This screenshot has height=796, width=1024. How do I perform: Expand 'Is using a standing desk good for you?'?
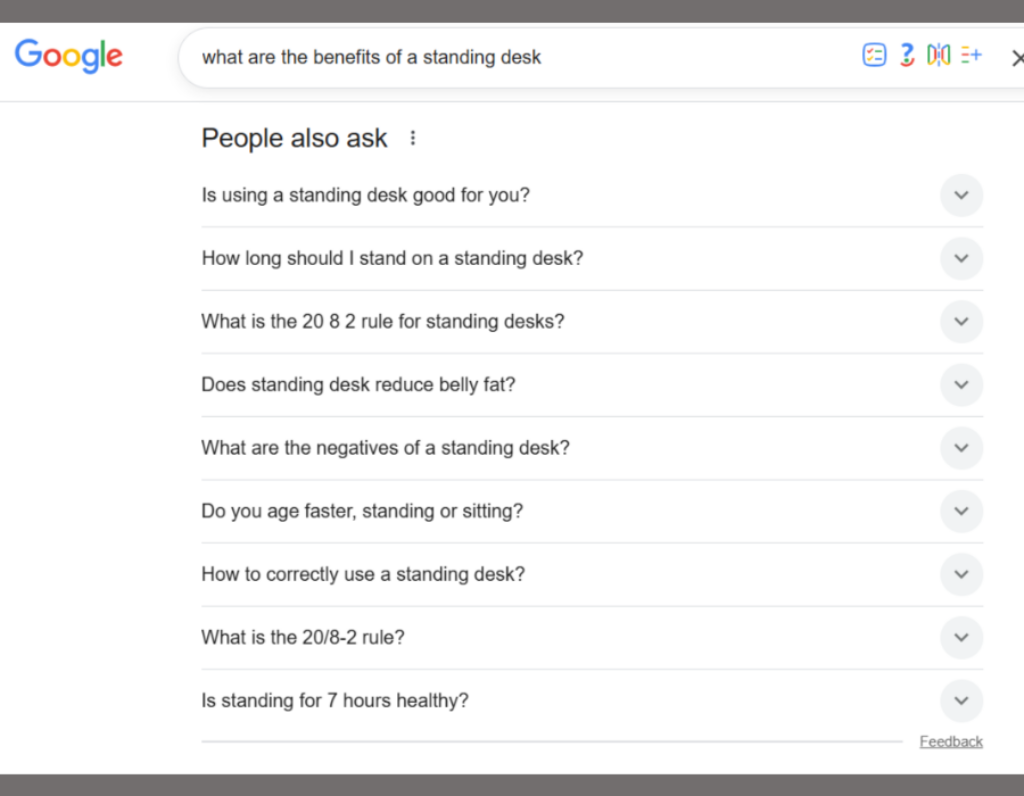(961, 195)
